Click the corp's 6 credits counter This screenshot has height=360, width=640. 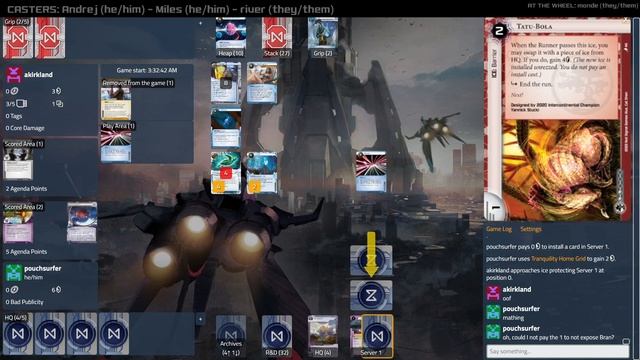[56, 289]
